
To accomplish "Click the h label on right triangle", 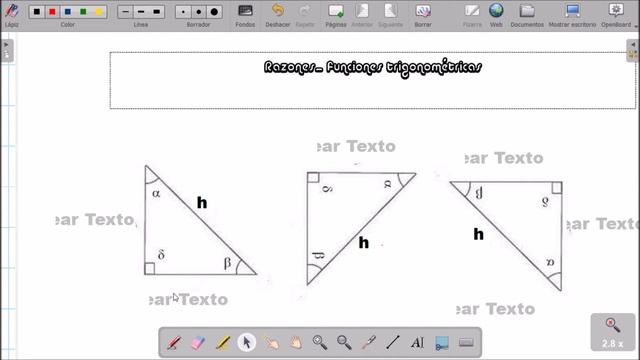I will pos(478,234).
